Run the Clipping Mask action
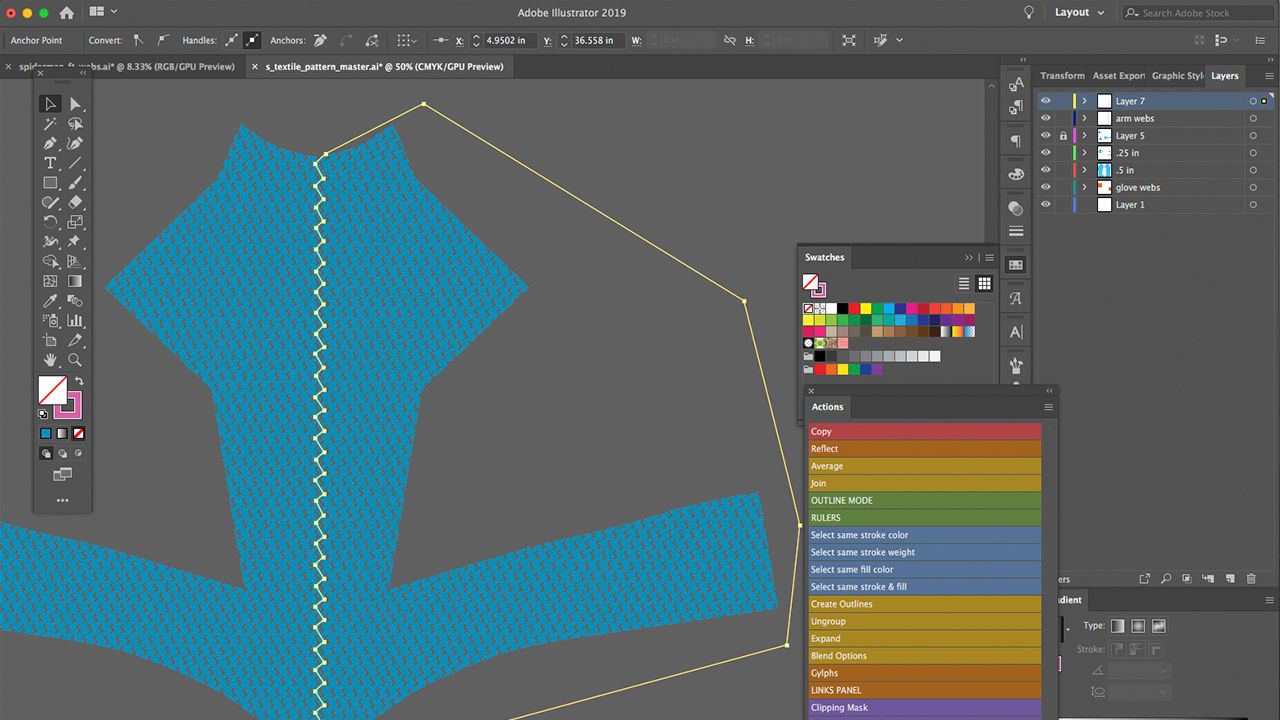The height and width of the screenshot is (720, 1280). (925, 708)
